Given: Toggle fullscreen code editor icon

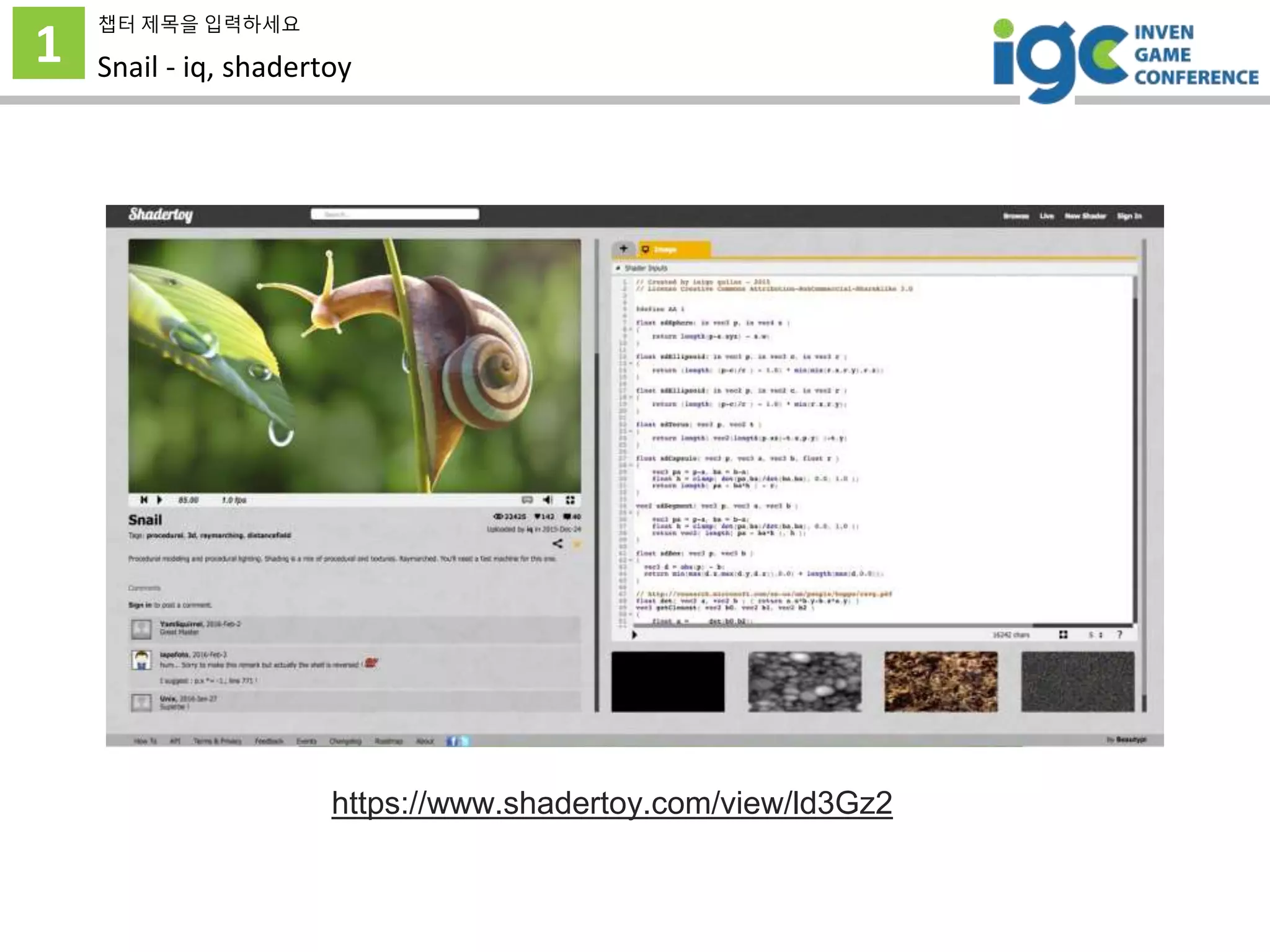Looking at the screenshot, I should [x=1063, y=635].
